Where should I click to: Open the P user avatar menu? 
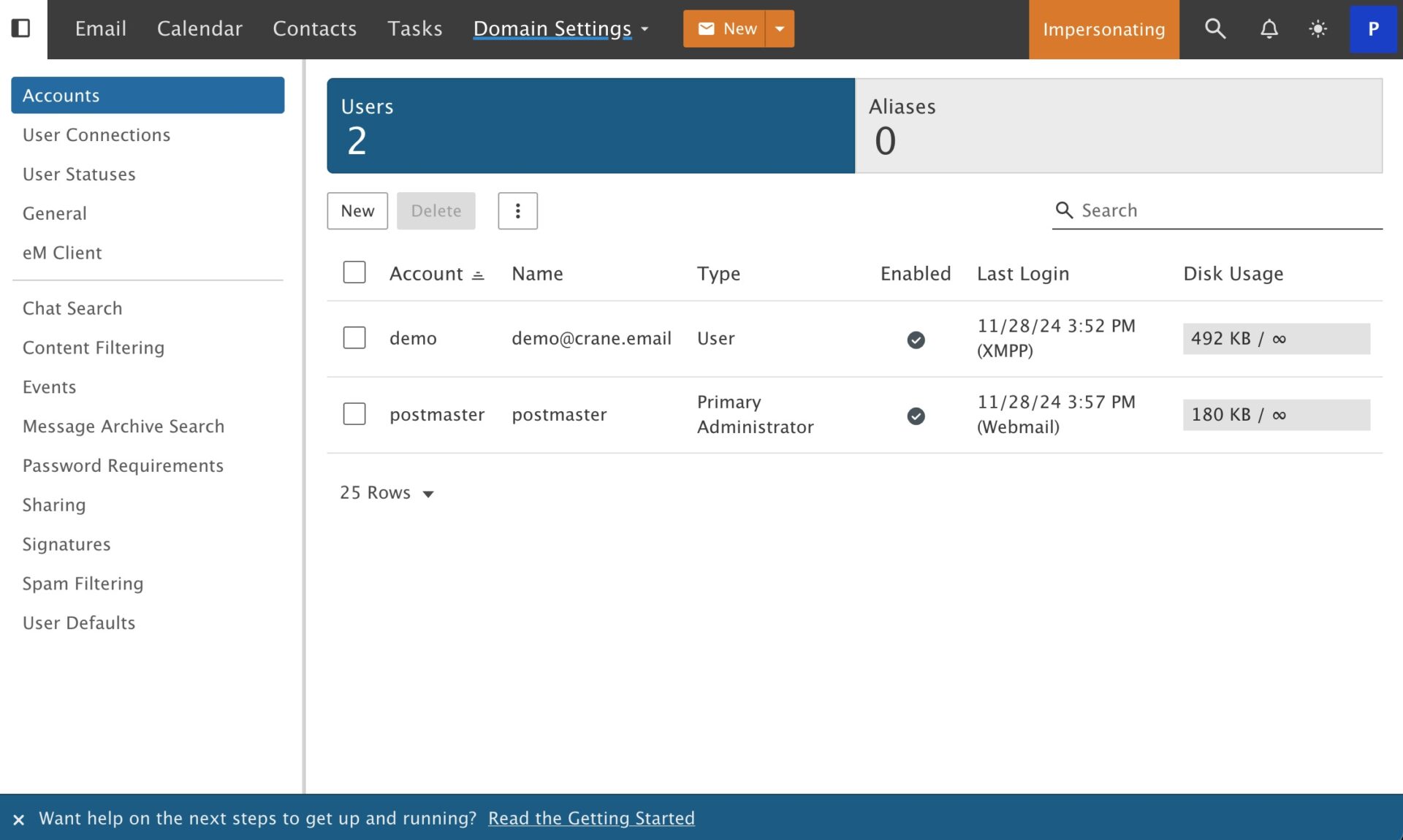click(x=1373, y=28)
